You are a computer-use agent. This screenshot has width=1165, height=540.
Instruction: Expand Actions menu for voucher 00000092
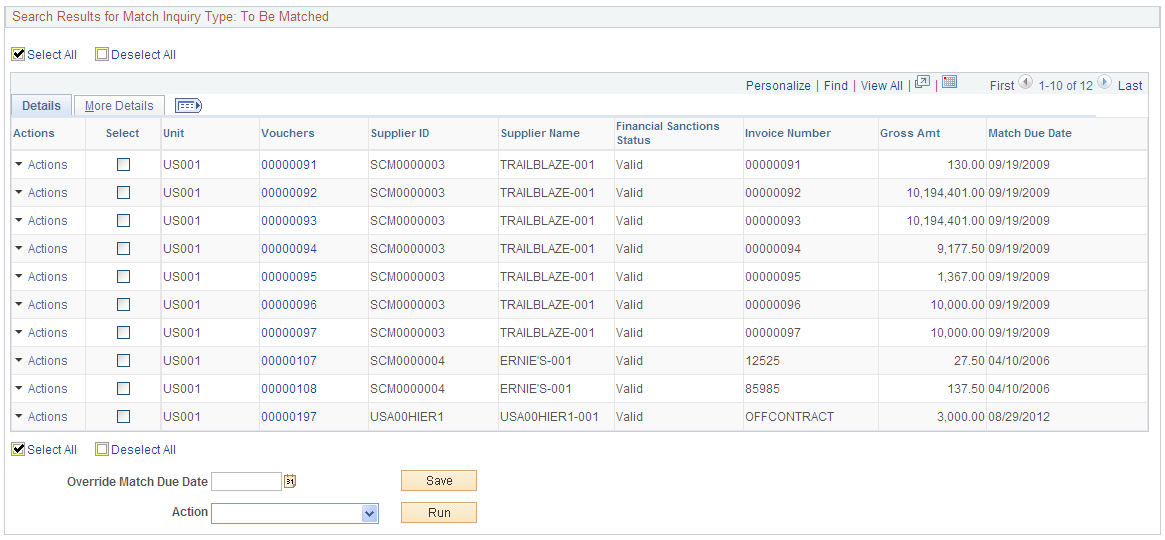(x=41, y=192)
